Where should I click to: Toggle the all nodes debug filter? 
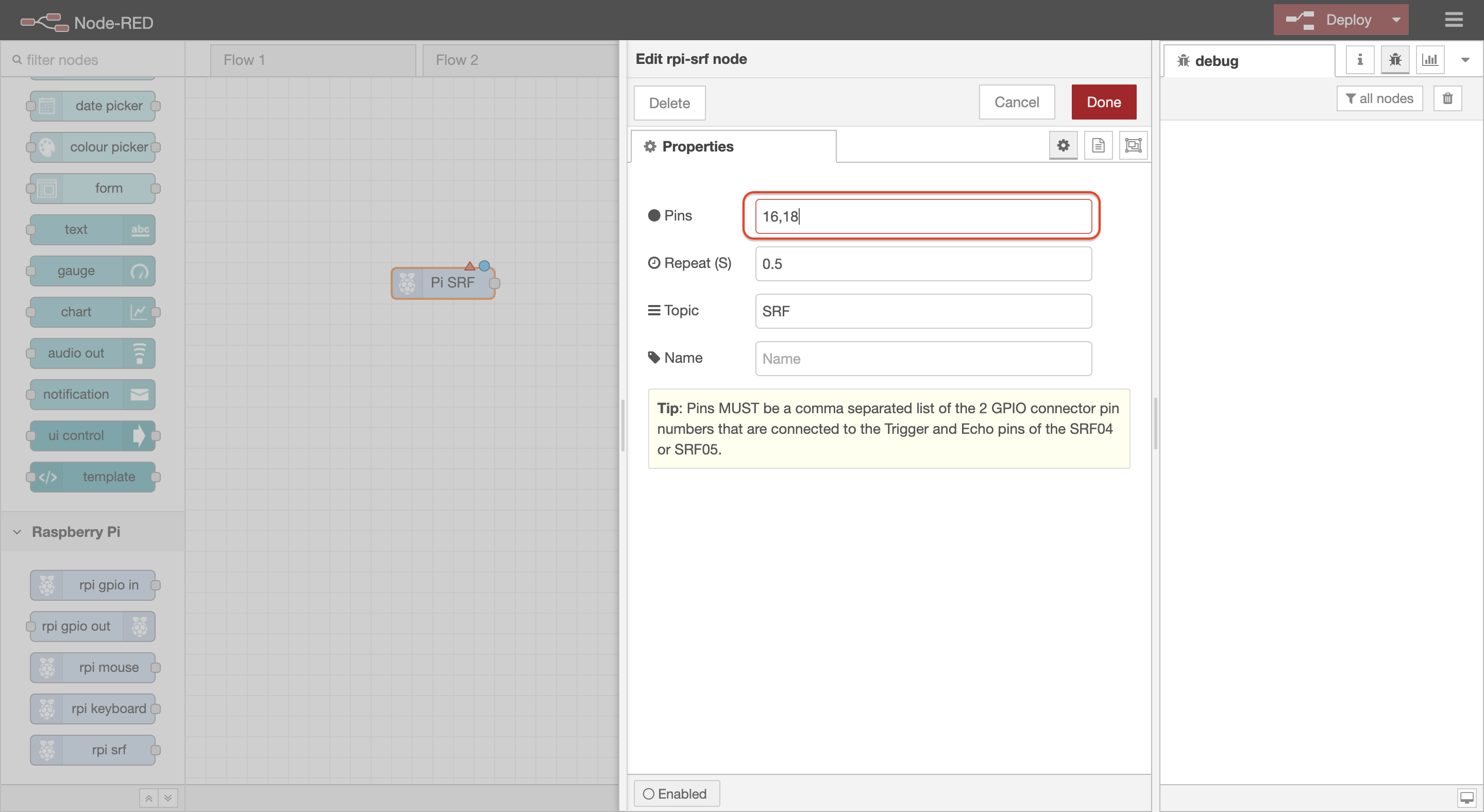coord(1379,98)
